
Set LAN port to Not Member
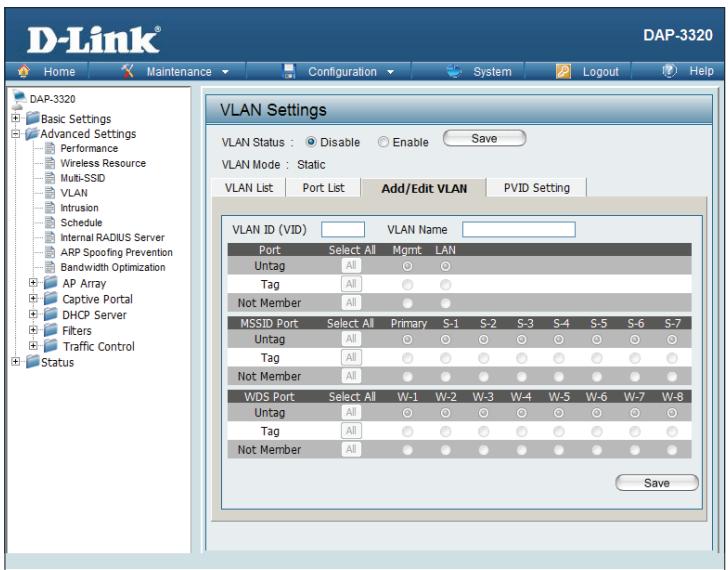tap(445, 303)
